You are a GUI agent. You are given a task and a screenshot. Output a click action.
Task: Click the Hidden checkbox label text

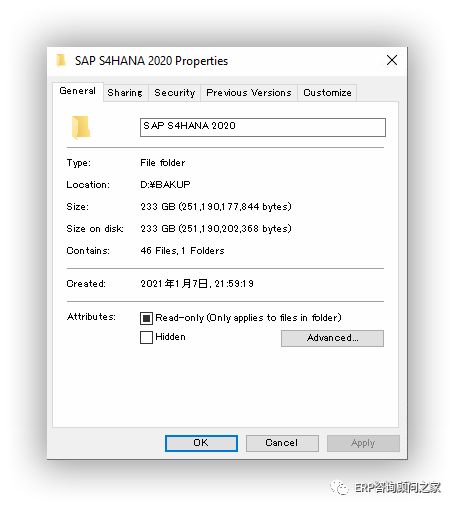[x=170, y=337]
